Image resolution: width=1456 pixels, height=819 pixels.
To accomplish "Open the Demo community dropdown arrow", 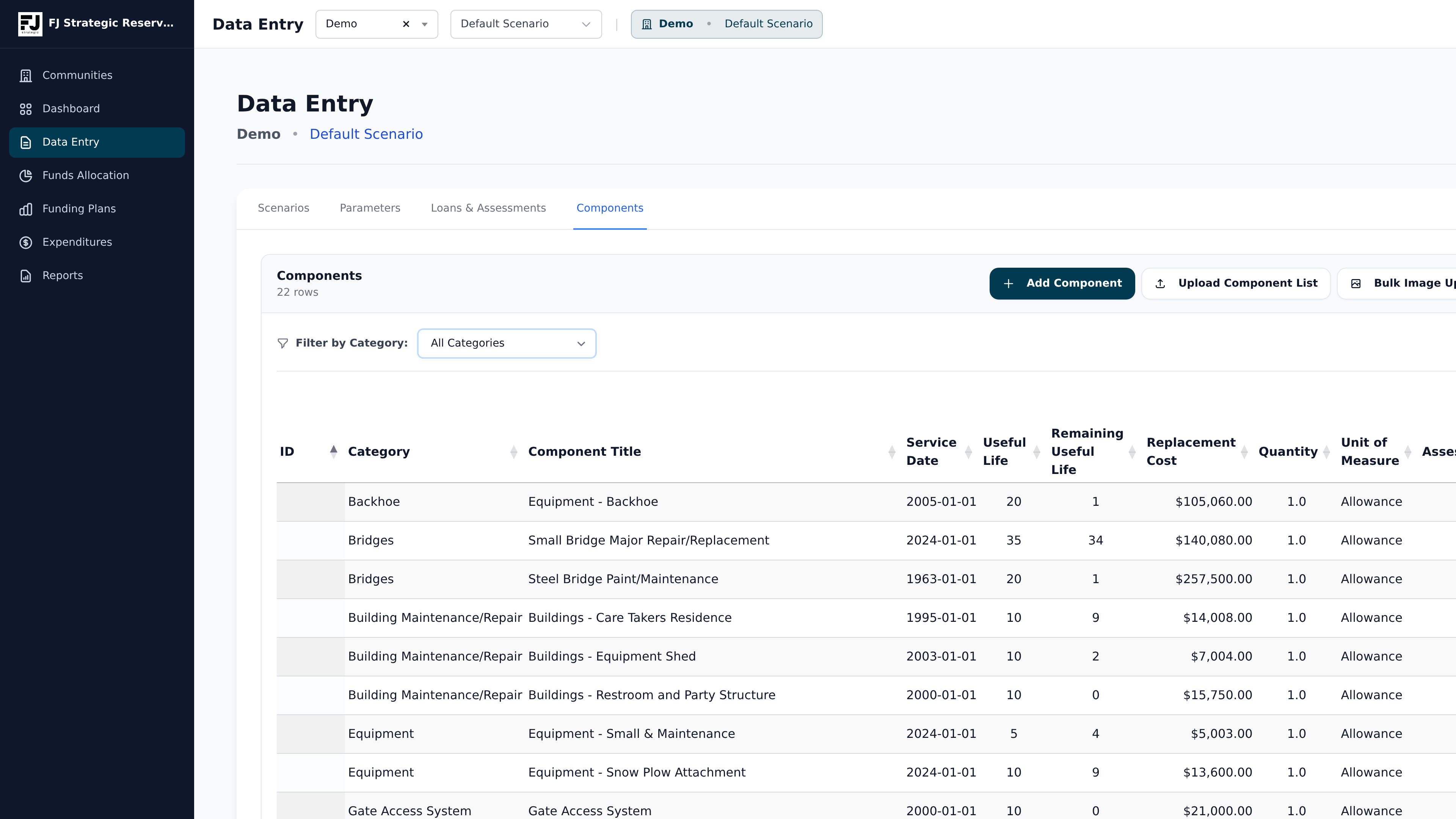I will 425,24.
